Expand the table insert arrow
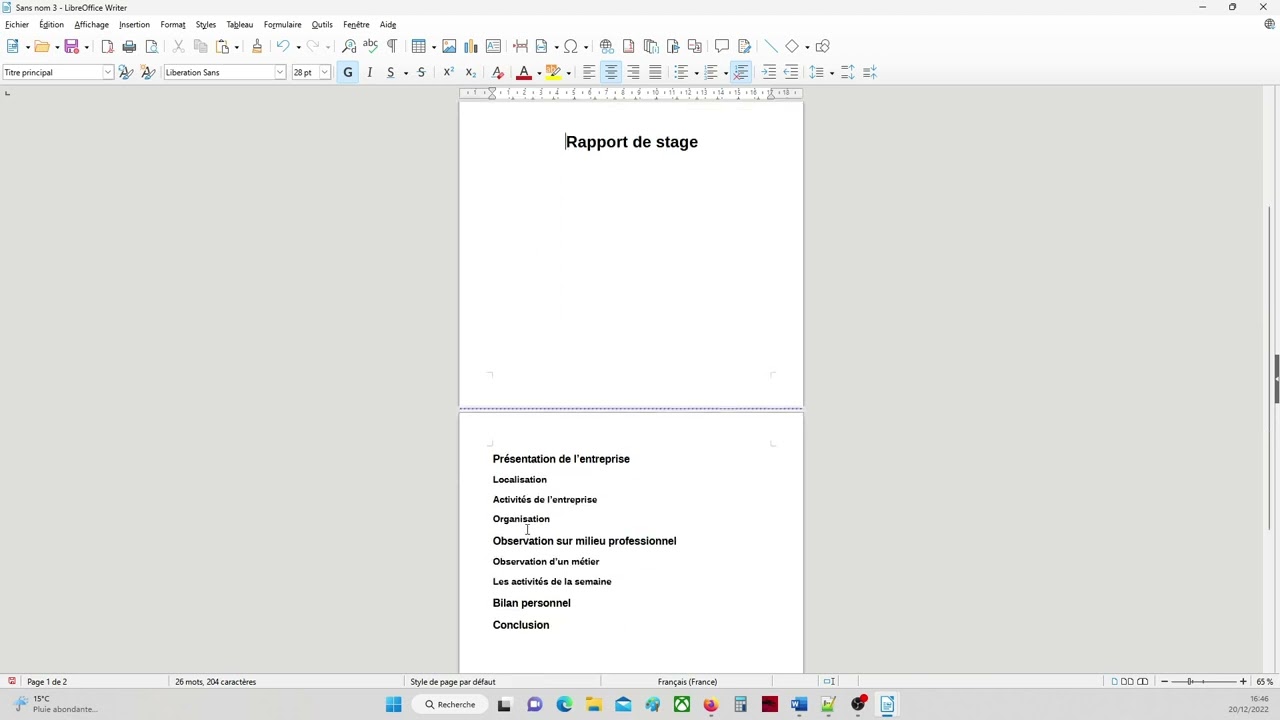This screenshot has height=720, width=1280. pos(434,46)
